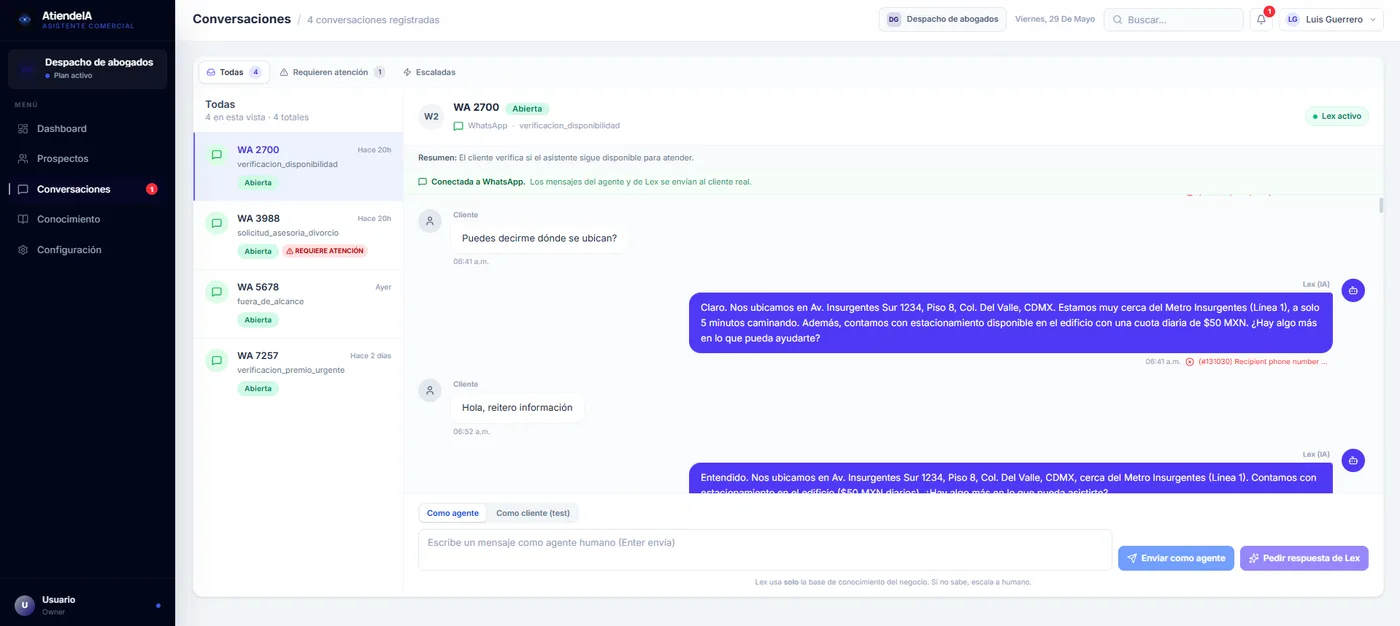The image size is (1400, 626).
Task: Click the Configuración gear icon
Action: [x=23, y=250]
